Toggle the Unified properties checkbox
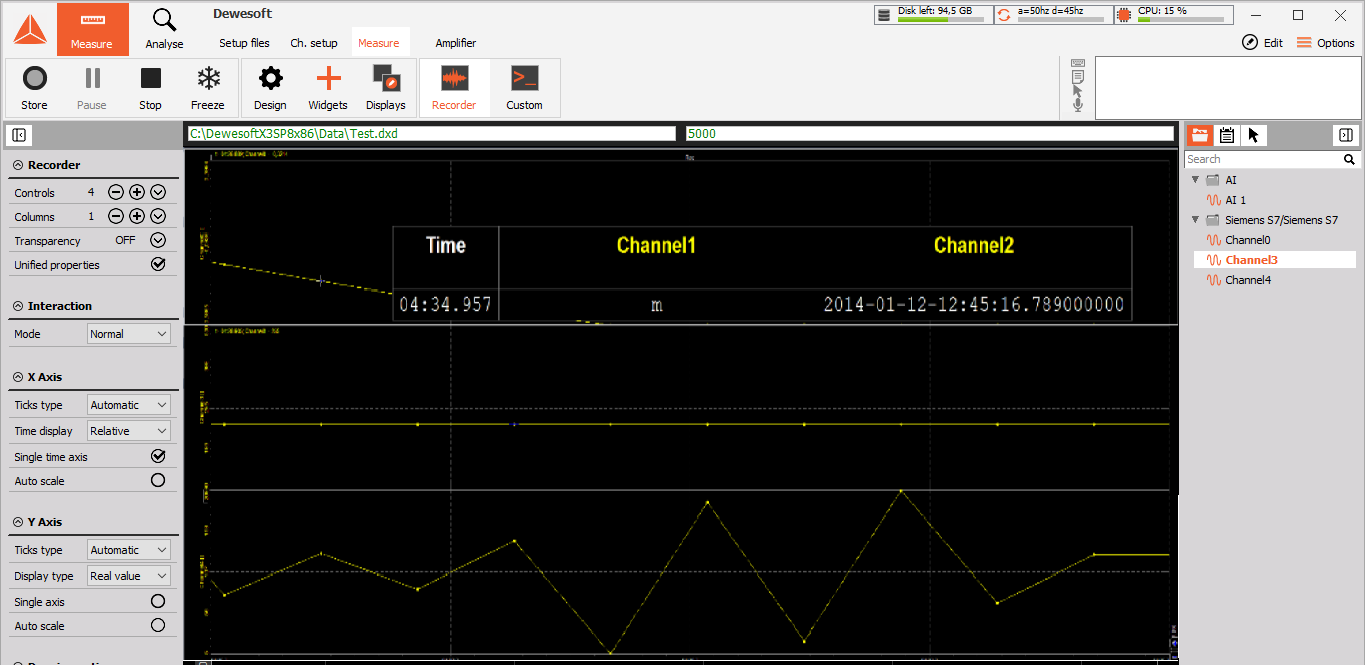Screen dimensions: 1365x665 pyautogui.click(x=158, y=264)
